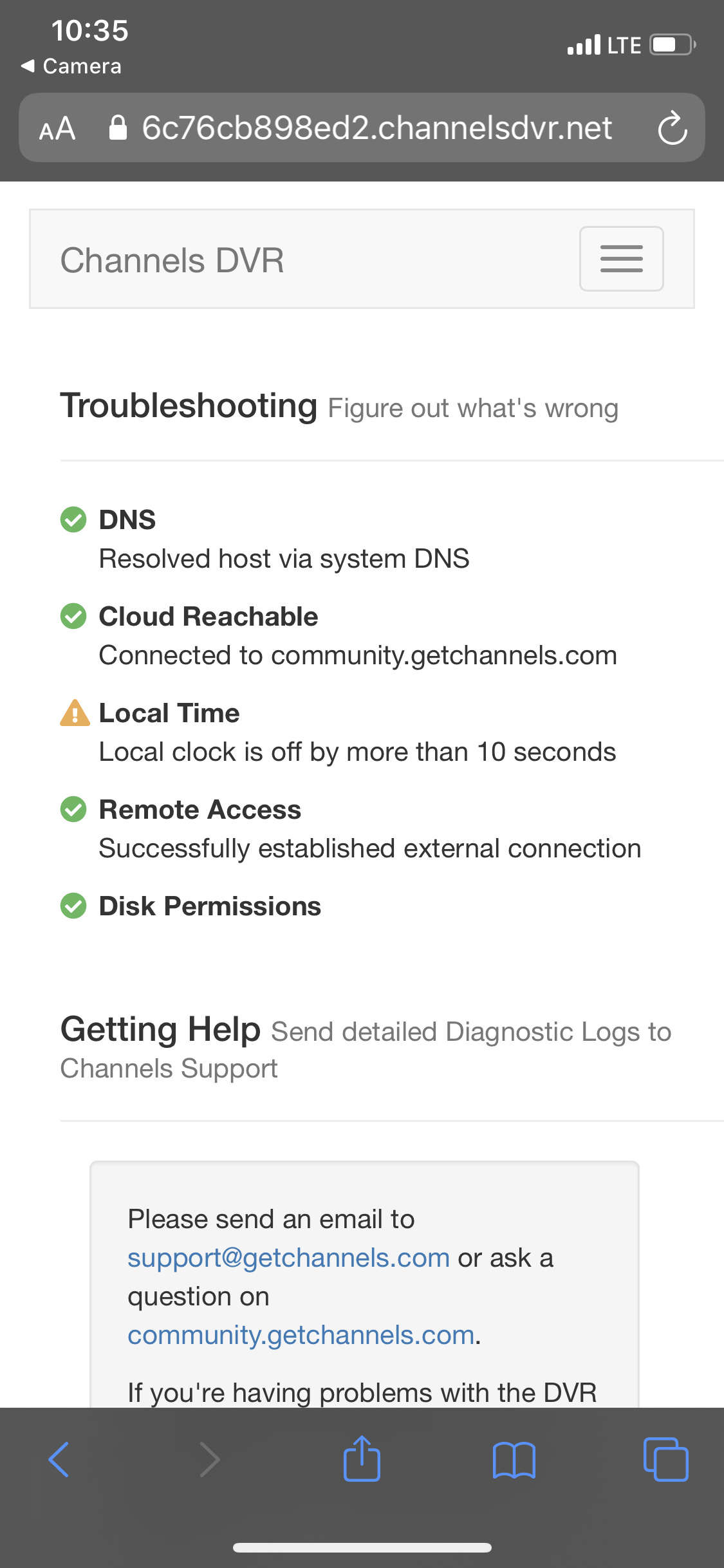
Task: Go back with the Safari back arrow
Action: [x=59, y=1459]
